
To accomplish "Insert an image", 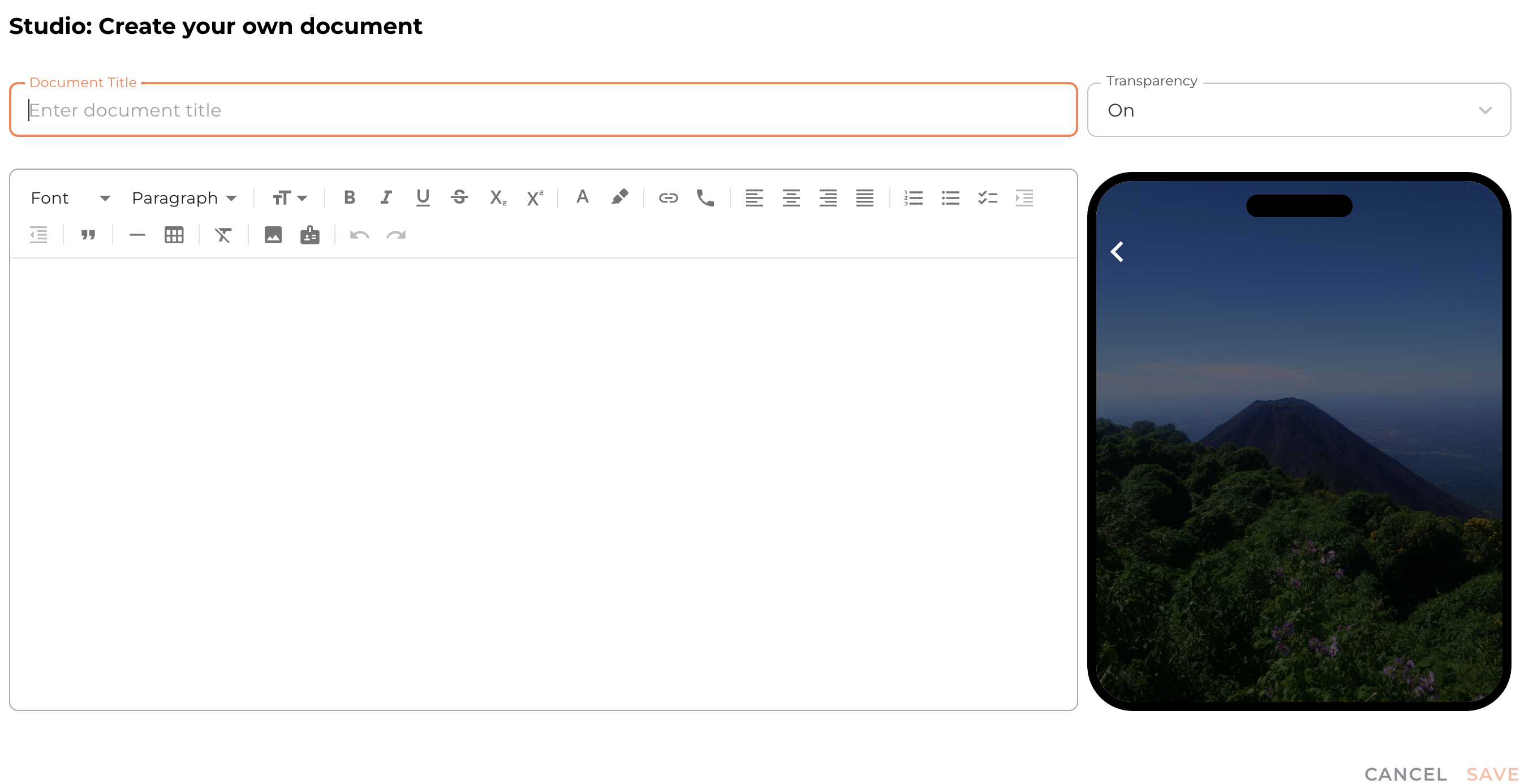I will pyautogui.click(x=273, y=235).
